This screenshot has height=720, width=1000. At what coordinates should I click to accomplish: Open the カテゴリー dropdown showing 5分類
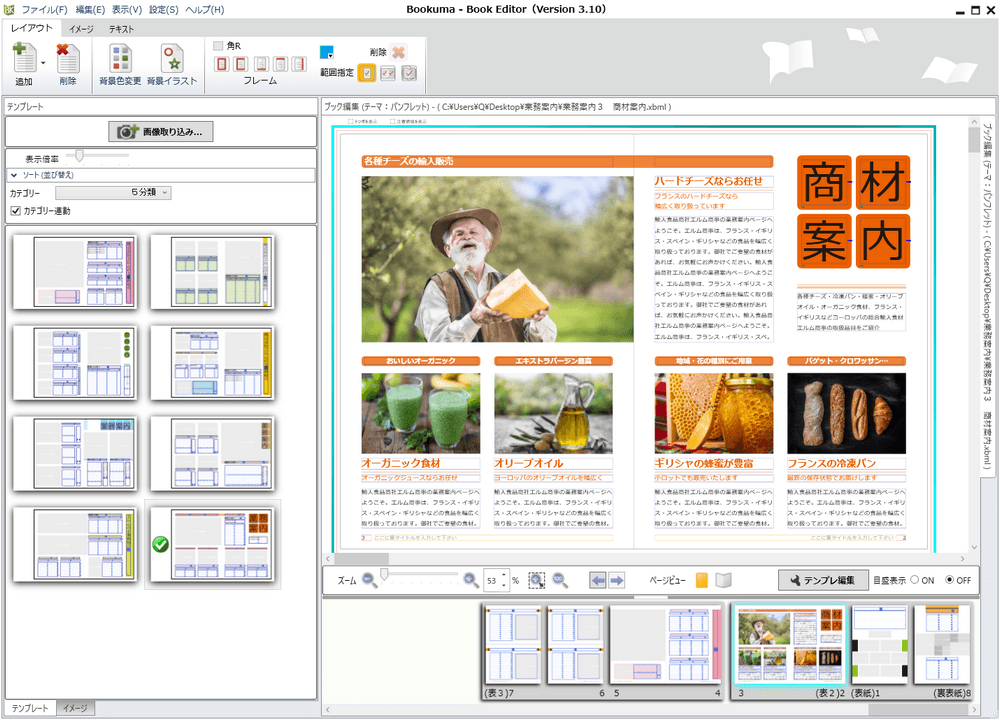[x=114, y=192]
